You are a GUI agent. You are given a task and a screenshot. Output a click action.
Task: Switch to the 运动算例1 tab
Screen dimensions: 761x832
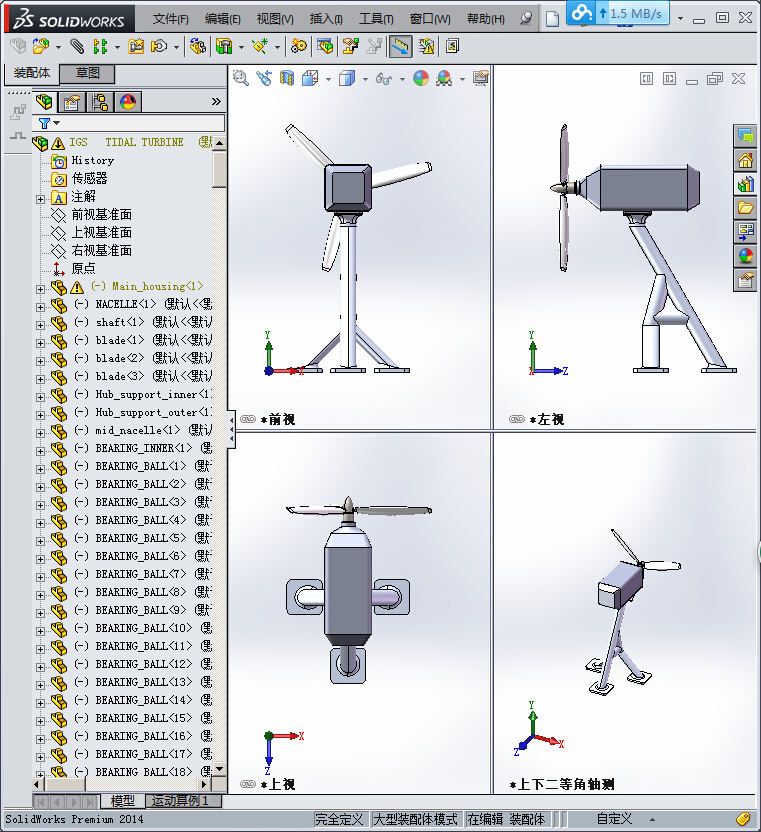point(178,801)
